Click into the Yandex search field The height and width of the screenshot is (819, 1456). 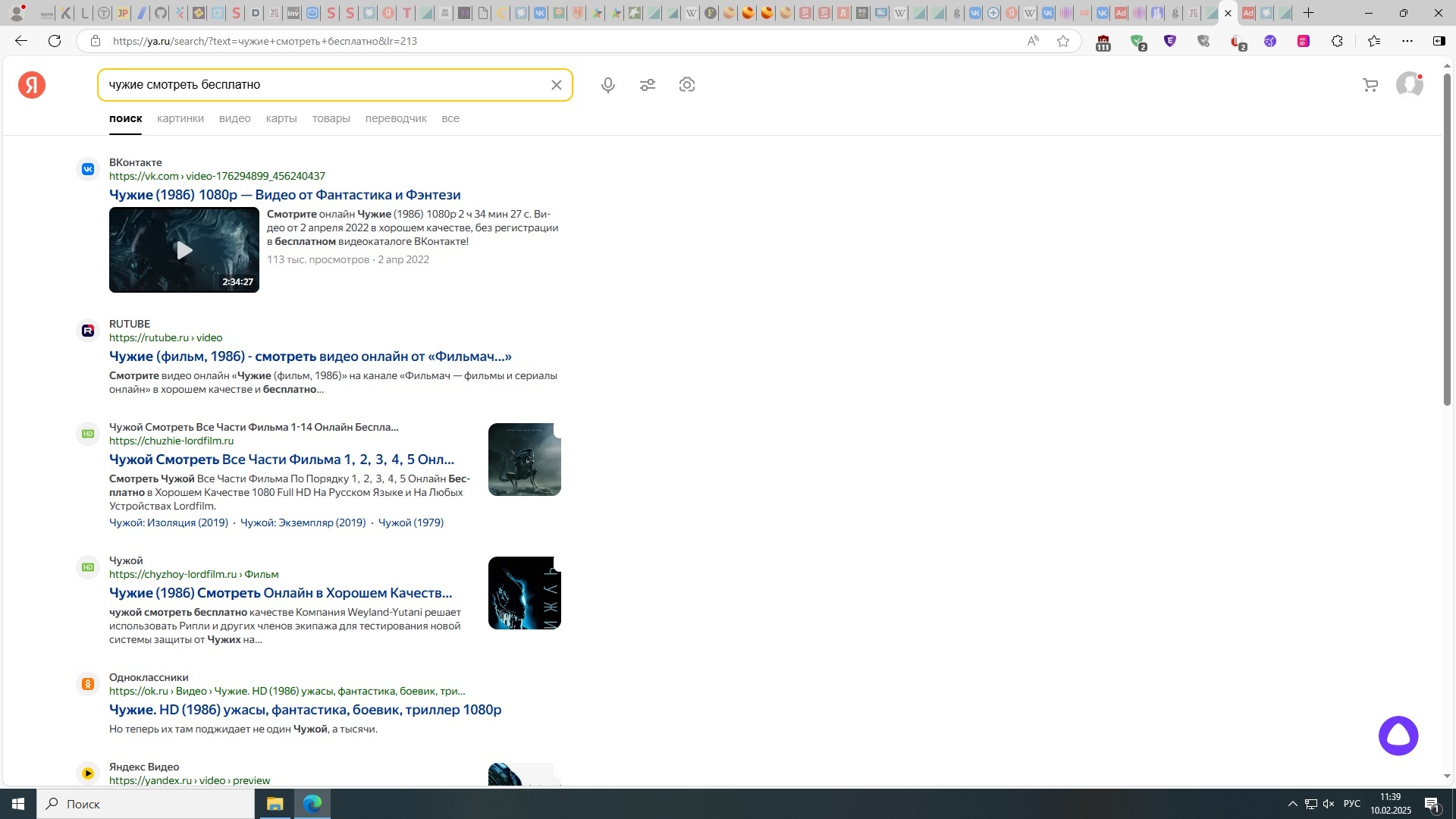(x=326, y=85)
